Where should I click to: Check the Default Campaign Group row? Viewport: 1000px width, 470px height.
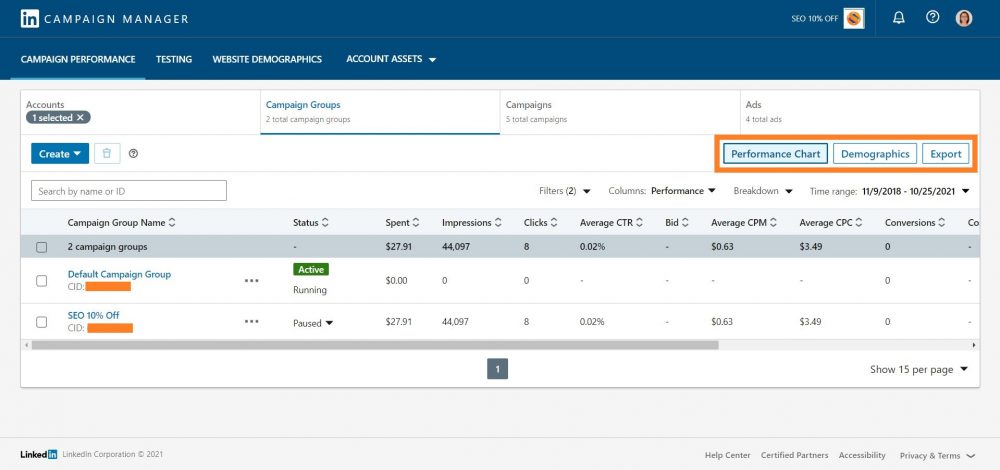[41, 281]
